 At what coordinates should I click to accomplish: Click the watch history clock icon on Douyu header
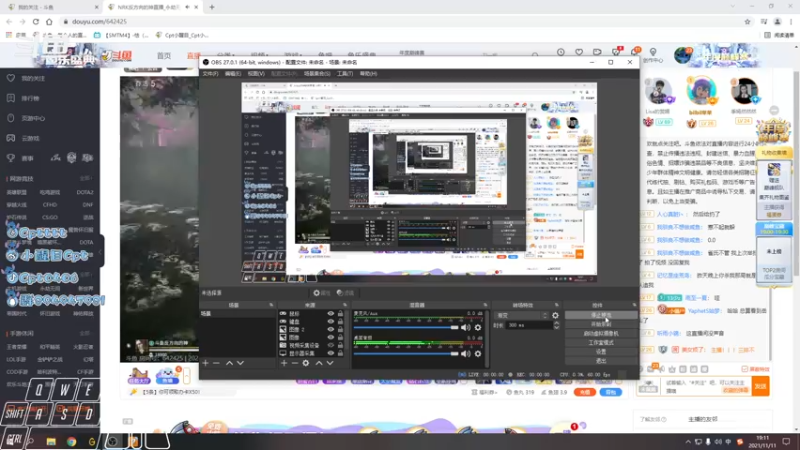pos(561,52)
